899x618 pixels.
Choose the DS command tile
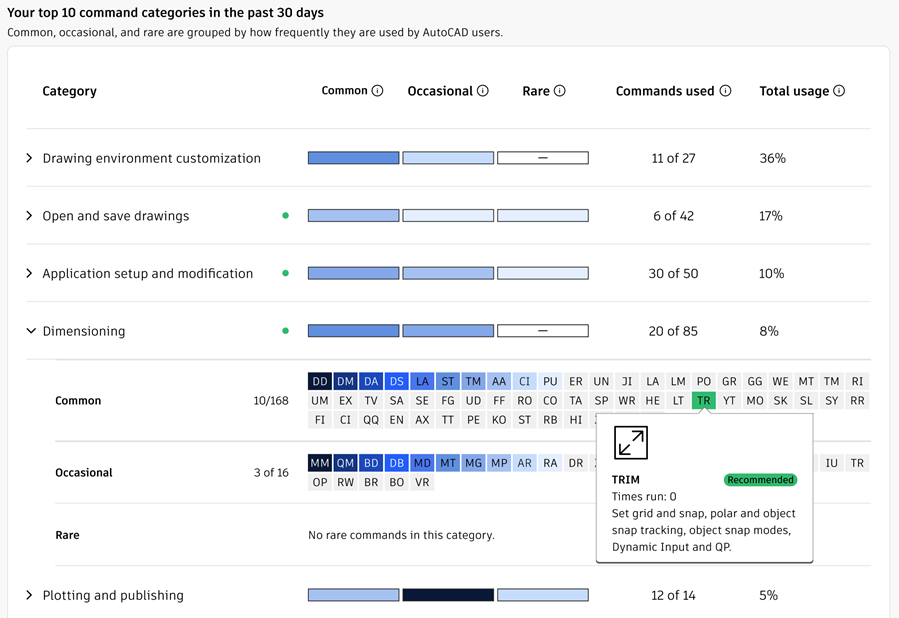[397, 381]
